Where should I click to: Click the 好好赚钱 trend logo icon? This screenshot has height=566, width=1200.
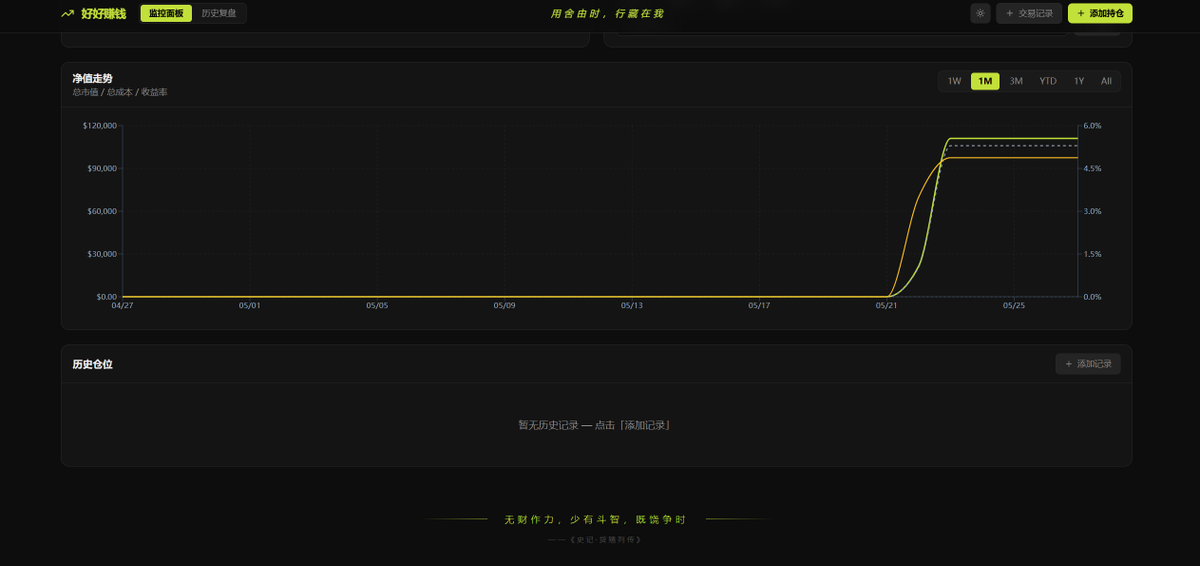coord(67,14)
